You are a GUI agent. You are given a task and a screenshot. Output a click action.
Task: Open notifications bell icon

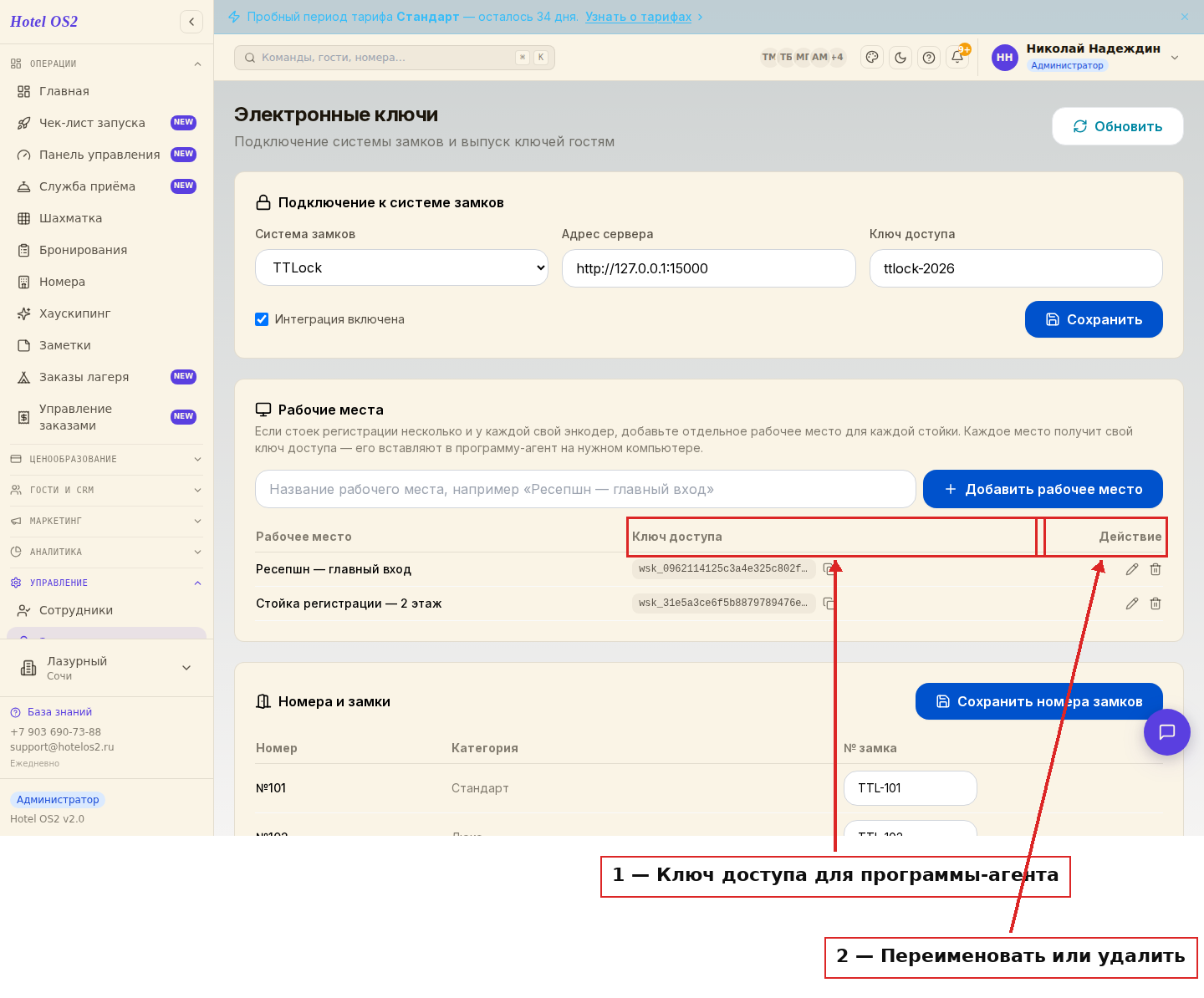957,58
